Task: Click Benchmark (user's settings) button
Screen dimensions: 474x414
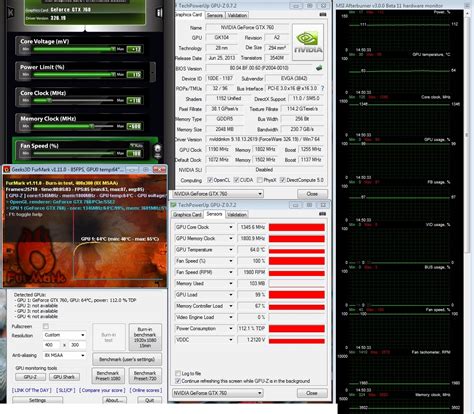Action: pyautogui.click(x=127, y=359)
